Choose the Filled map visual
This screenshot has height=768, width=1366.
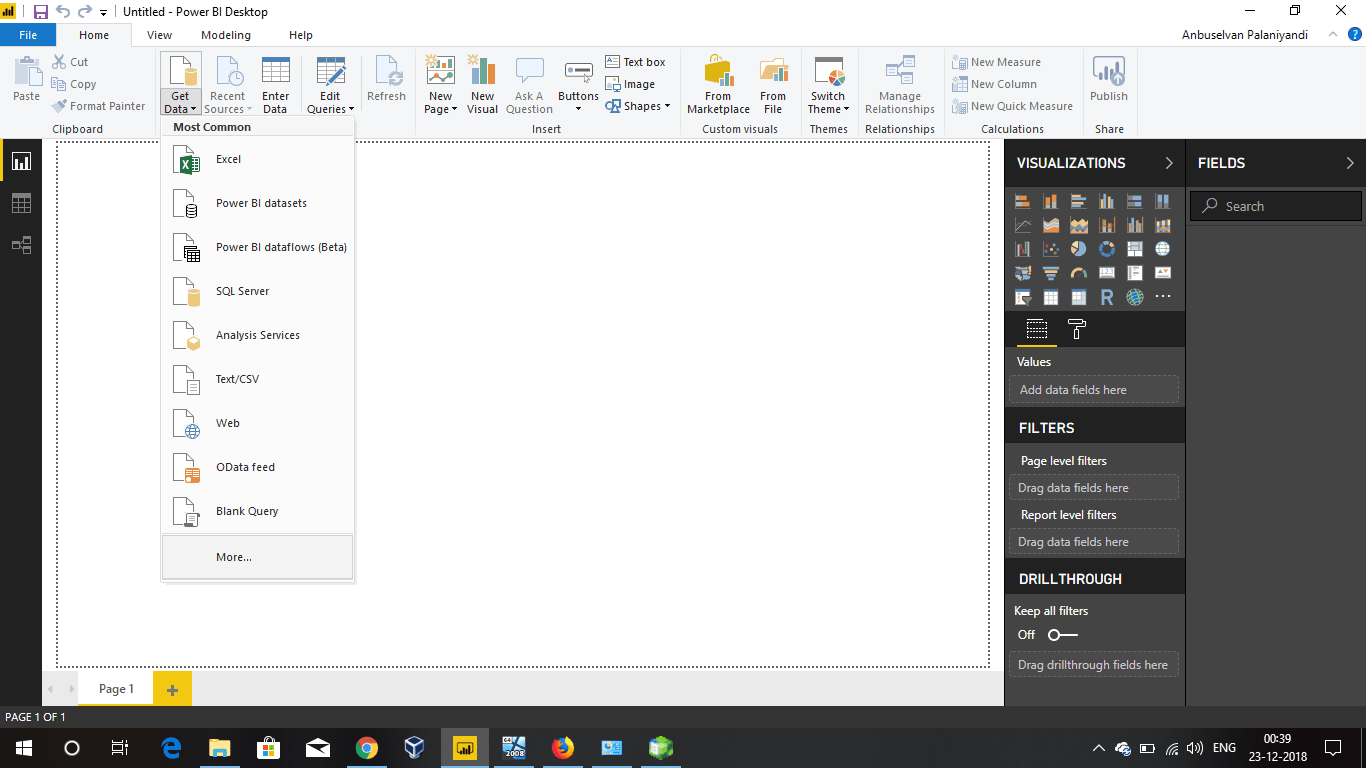click(x=1023, y=273)
